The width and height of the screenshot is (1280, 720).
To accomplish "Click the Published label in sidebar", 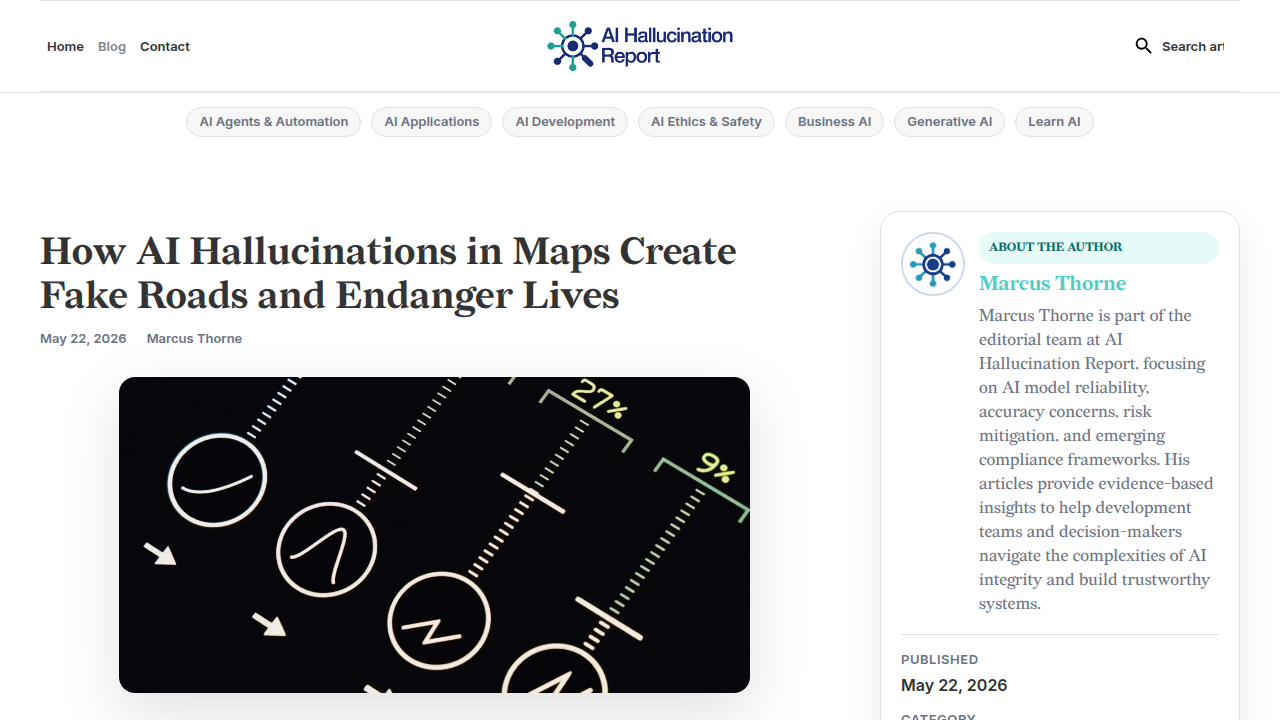I will coord(939,660).
